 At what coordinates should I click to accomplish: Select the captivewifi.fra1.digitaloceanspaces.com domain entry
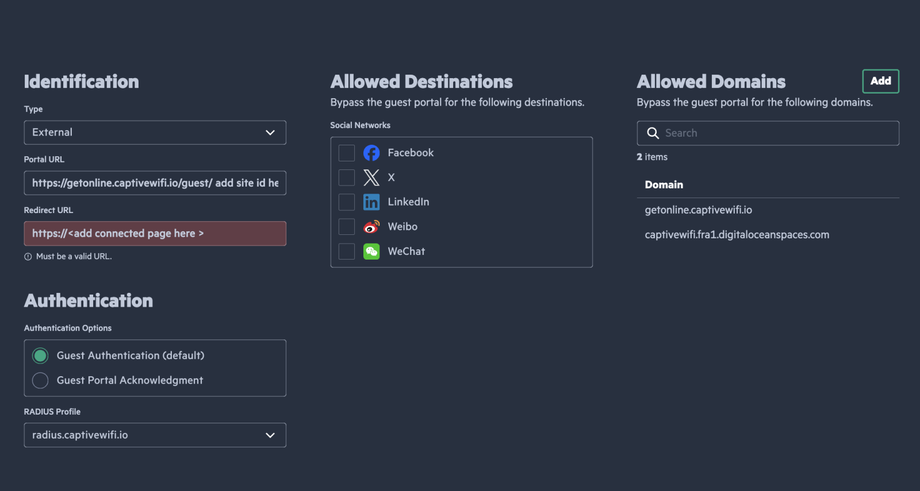coord(737,235)
